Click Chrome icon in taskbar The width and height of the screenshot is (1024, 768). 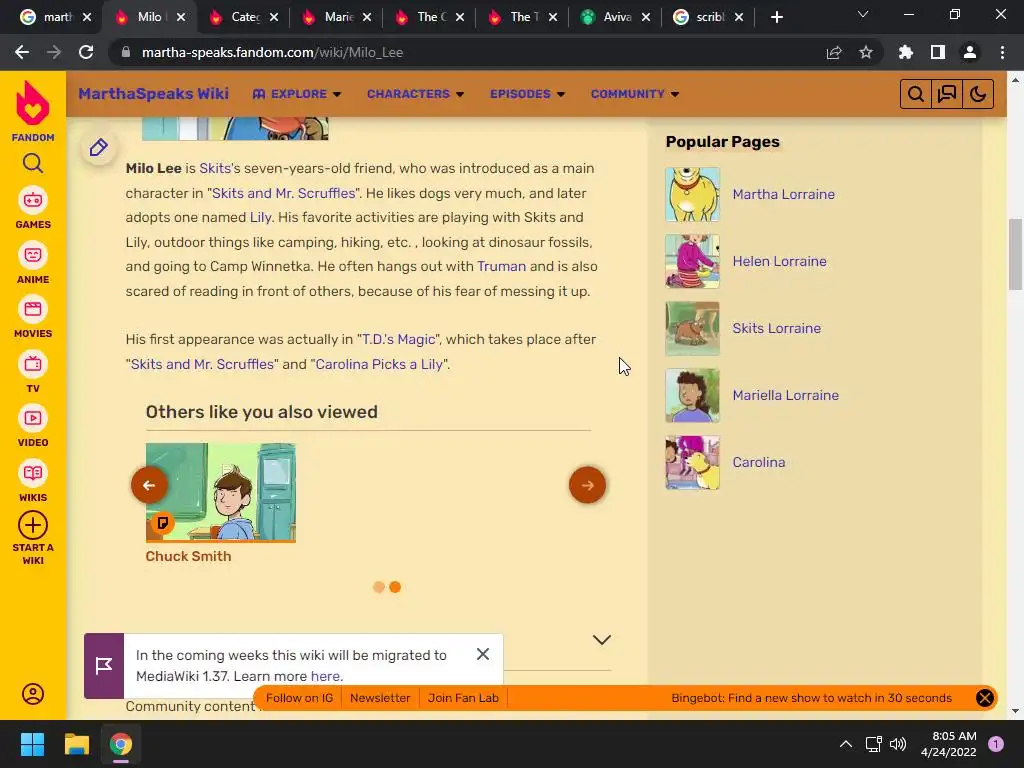click(121, 744)
